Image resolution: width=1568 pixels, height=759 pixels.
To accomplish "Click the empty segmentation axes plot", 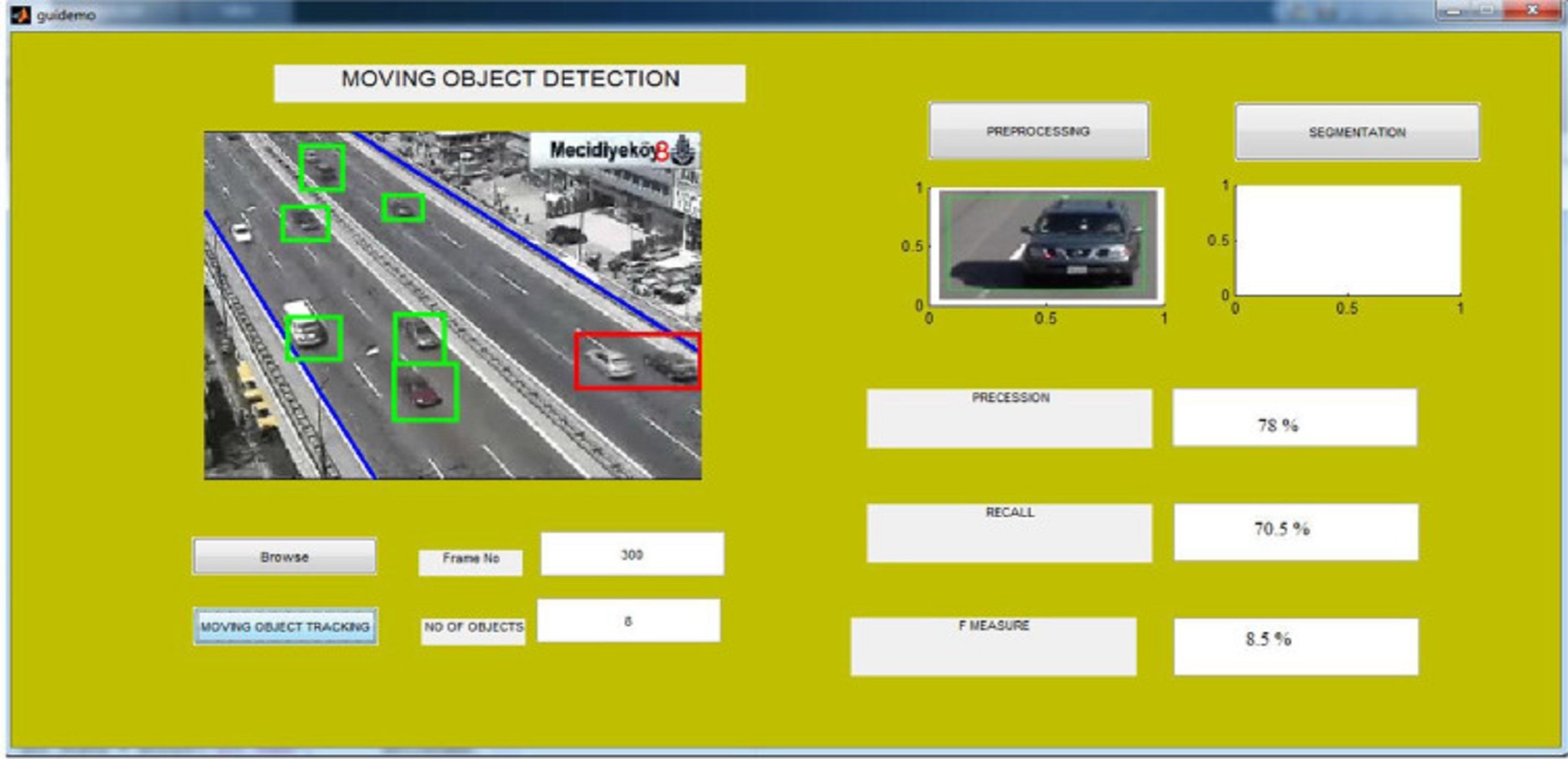I will coord(1347,241).
